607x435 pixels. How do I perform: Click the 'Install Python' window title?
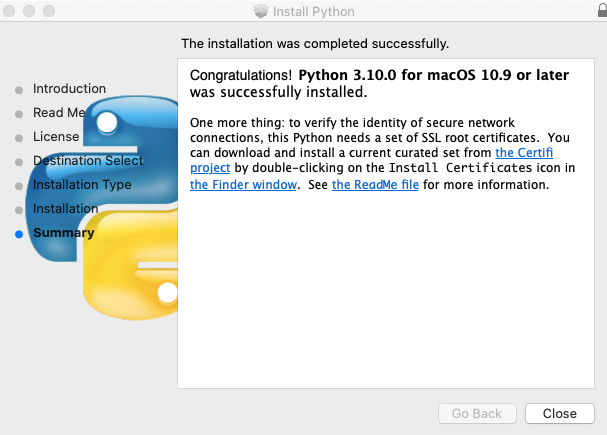[x=314, y=12]
